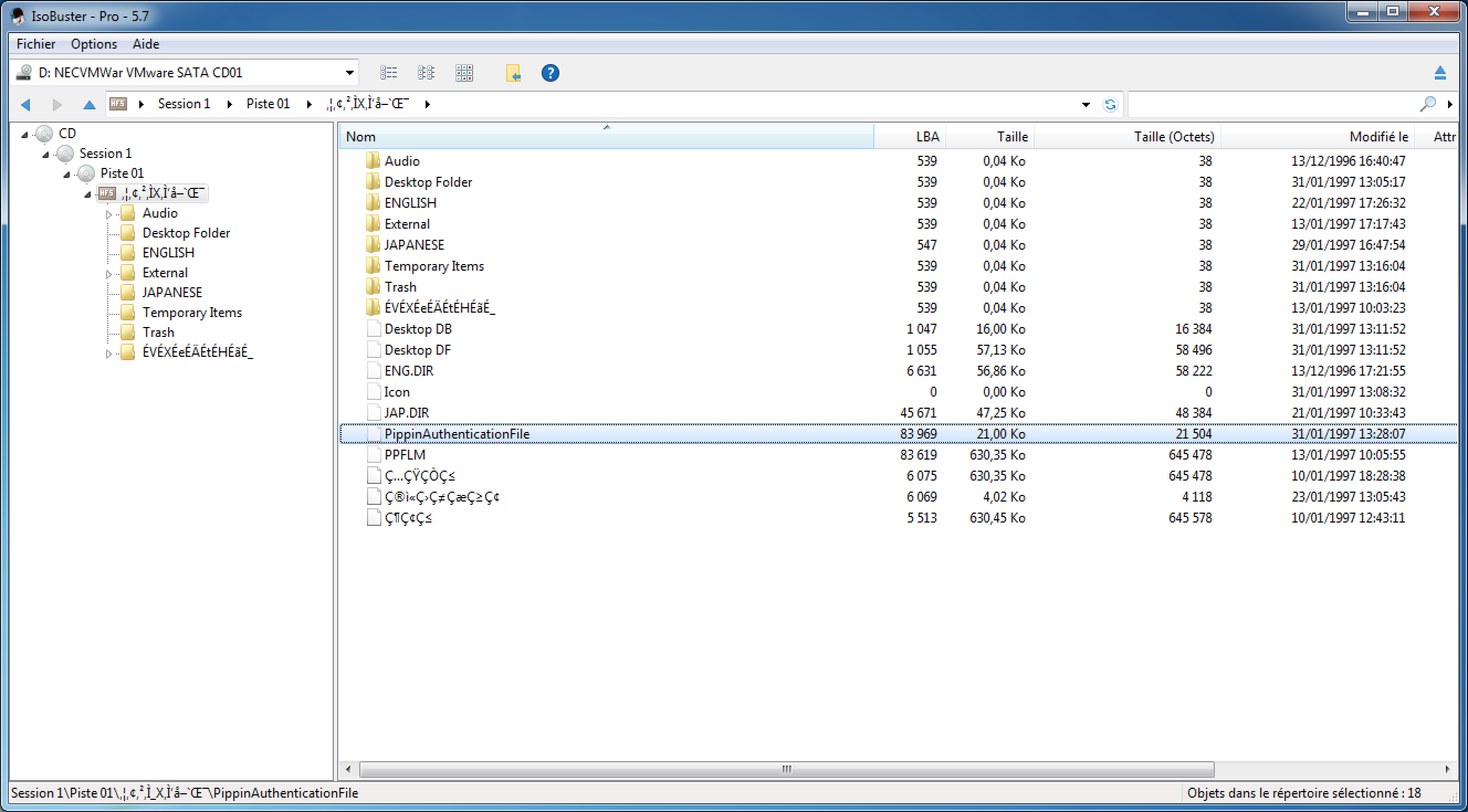The height and width of the screenshot is (812, 1468).
Task: Click the PPFLM file icon
Action: (x=374, y=455)
